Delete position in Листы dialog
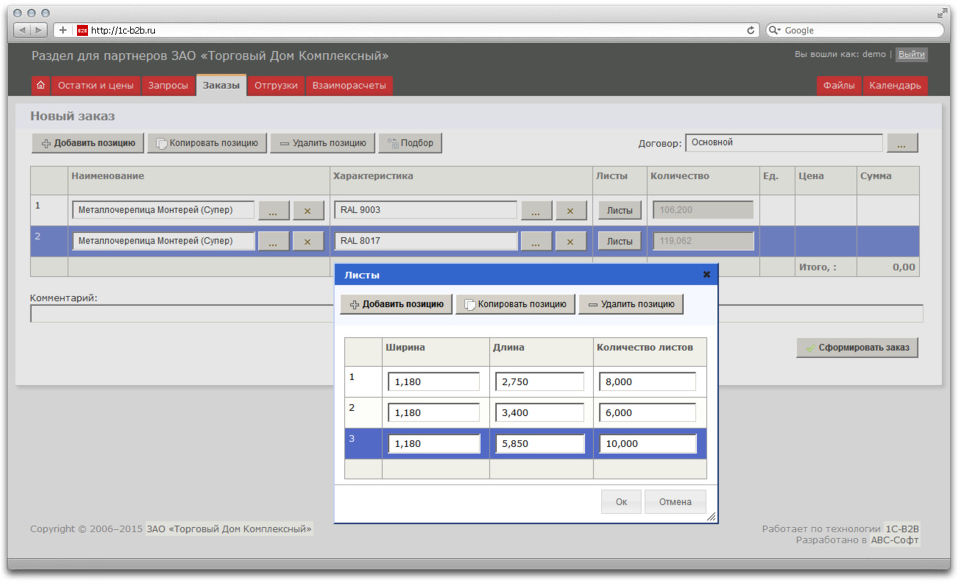 (631, 304)
